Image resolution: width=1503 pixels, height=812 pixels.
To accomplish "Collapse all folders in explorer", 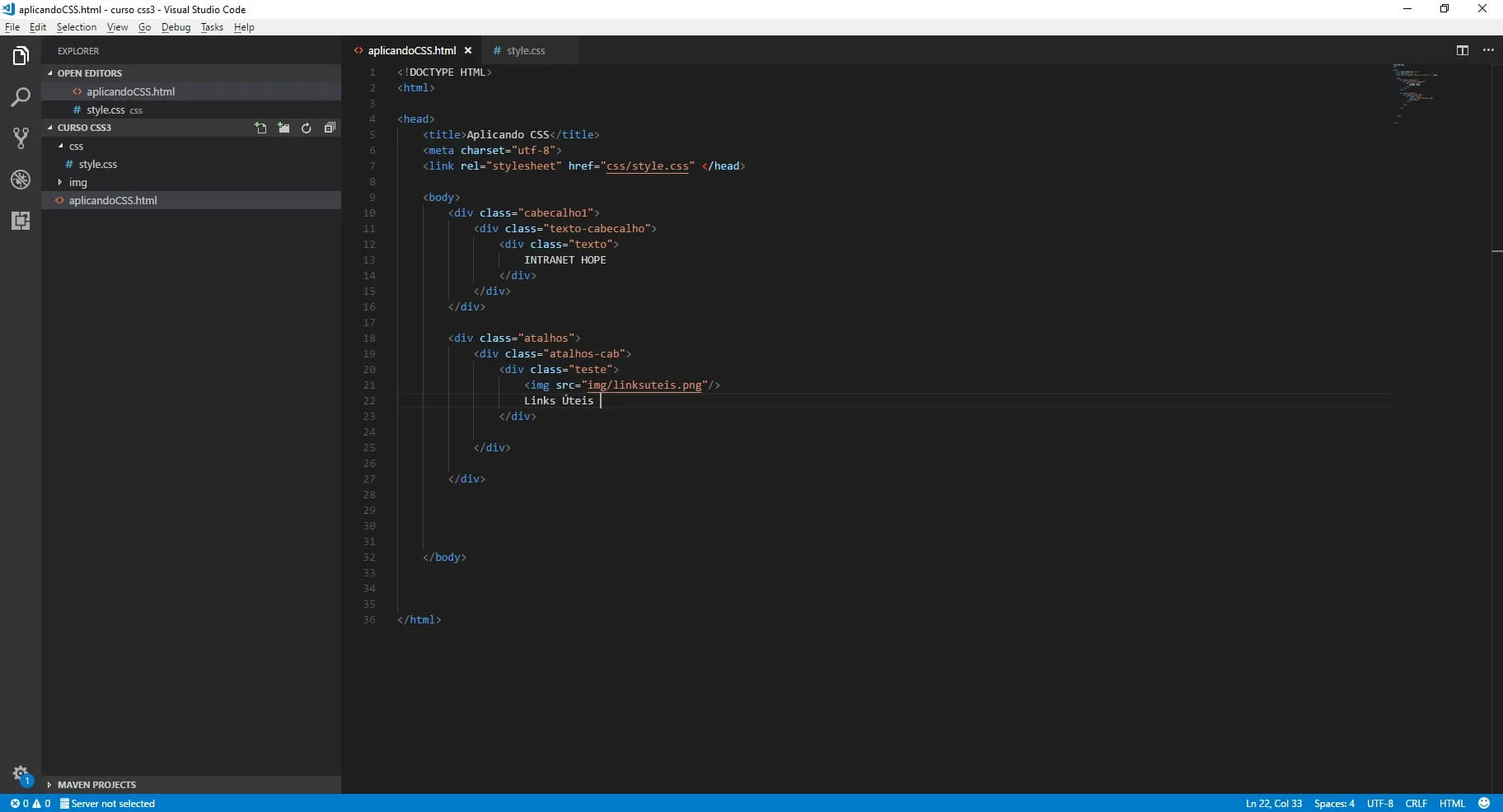I will pyautogui.click(x=330, y=128).
